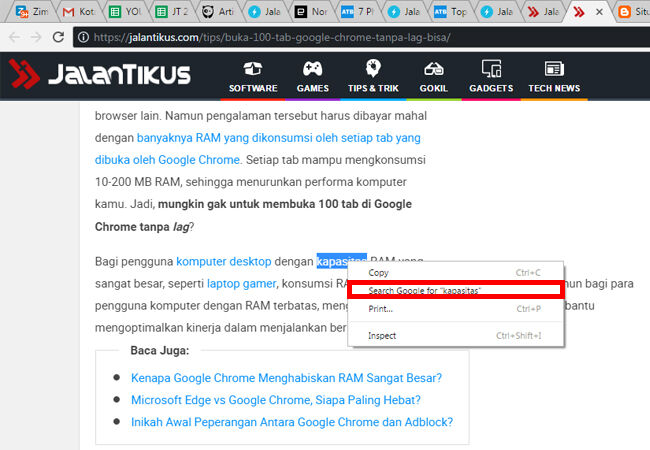
Task: Open Microsoft Edge vs Google Chrome link
Action: [x=276, y=400]
